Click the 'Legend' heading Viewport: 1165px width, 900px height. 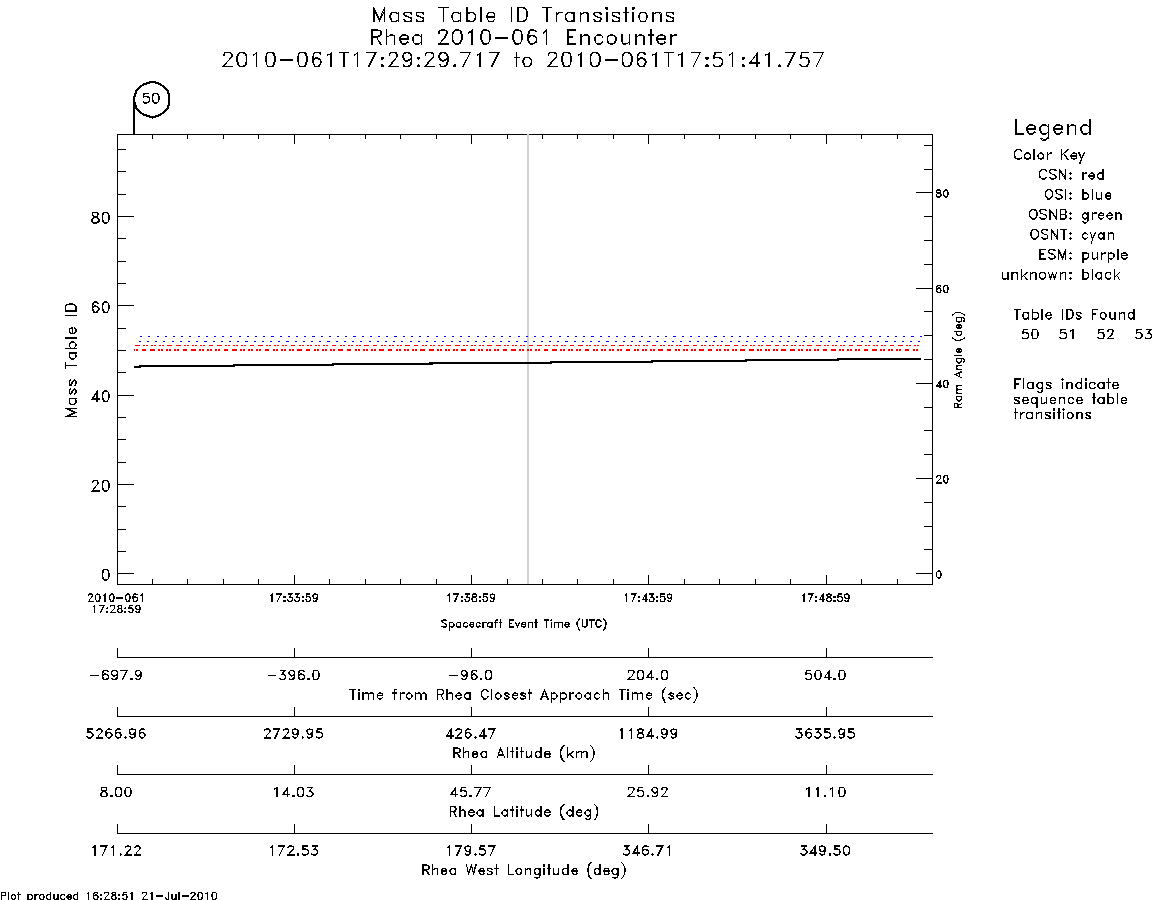pos(1052,128)
